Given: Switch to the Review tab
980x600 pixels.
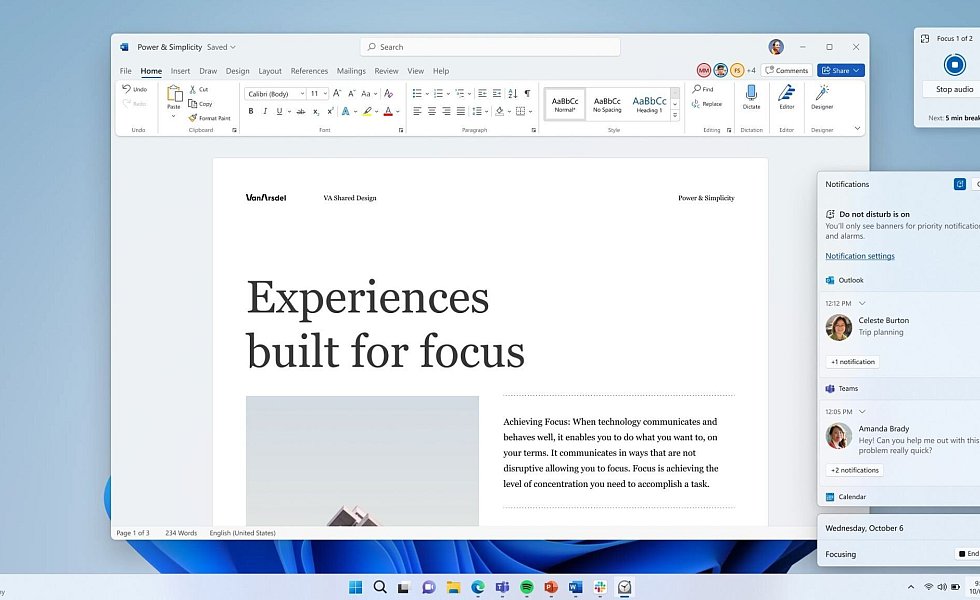Looking at the screenshot, I should coord(386,71).
